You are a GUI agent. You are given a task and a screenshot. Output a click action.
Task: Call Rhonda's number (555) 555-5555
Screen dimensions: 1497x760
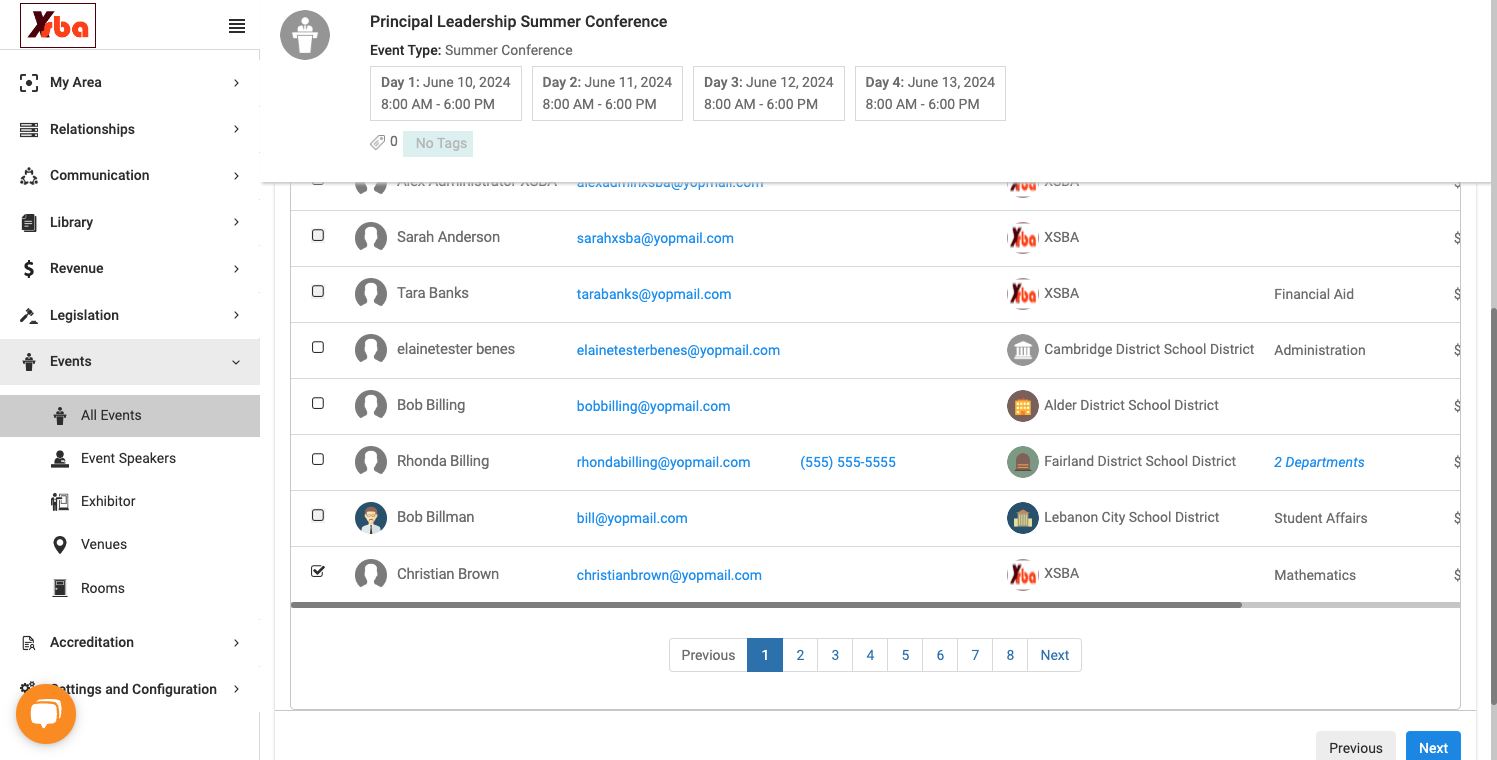[848, 462]
